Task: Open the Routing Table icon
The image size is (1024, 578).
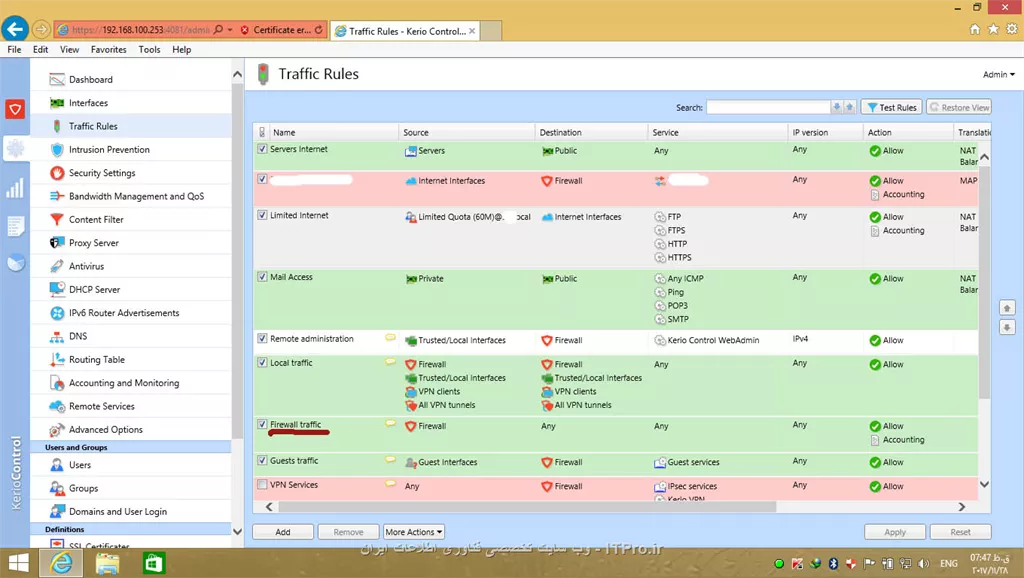Action: coord(57,359)
